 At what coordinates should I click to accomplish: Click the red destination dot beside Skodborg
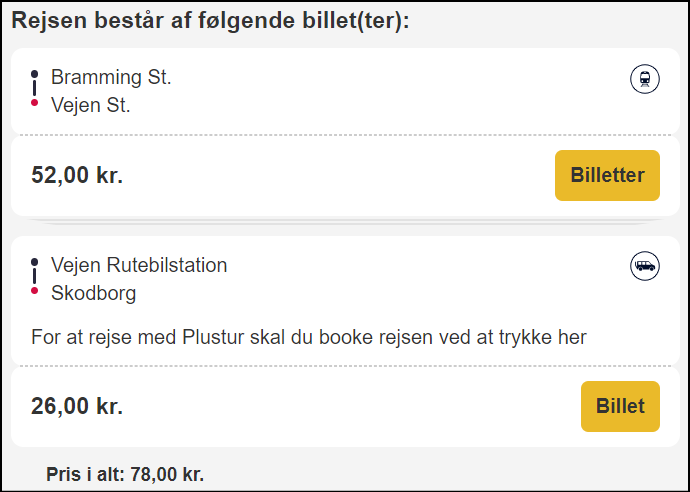(34, 290)
